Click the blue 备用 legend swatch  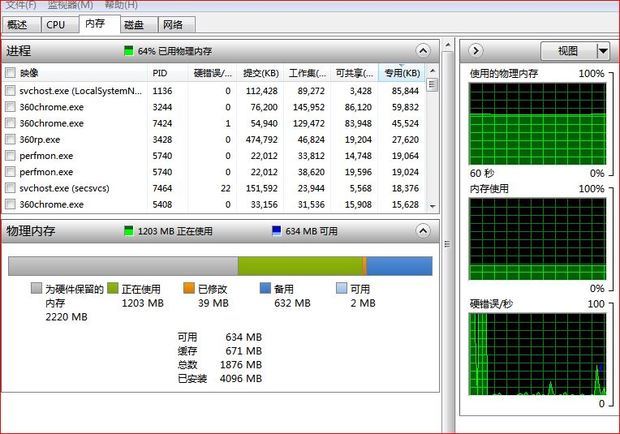pyautogui.click(x=265, y=288)
